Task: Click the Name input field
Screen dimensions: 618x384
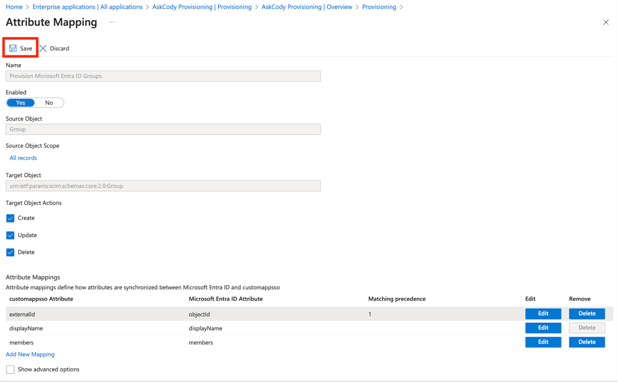Action: [x=163, y=76]
